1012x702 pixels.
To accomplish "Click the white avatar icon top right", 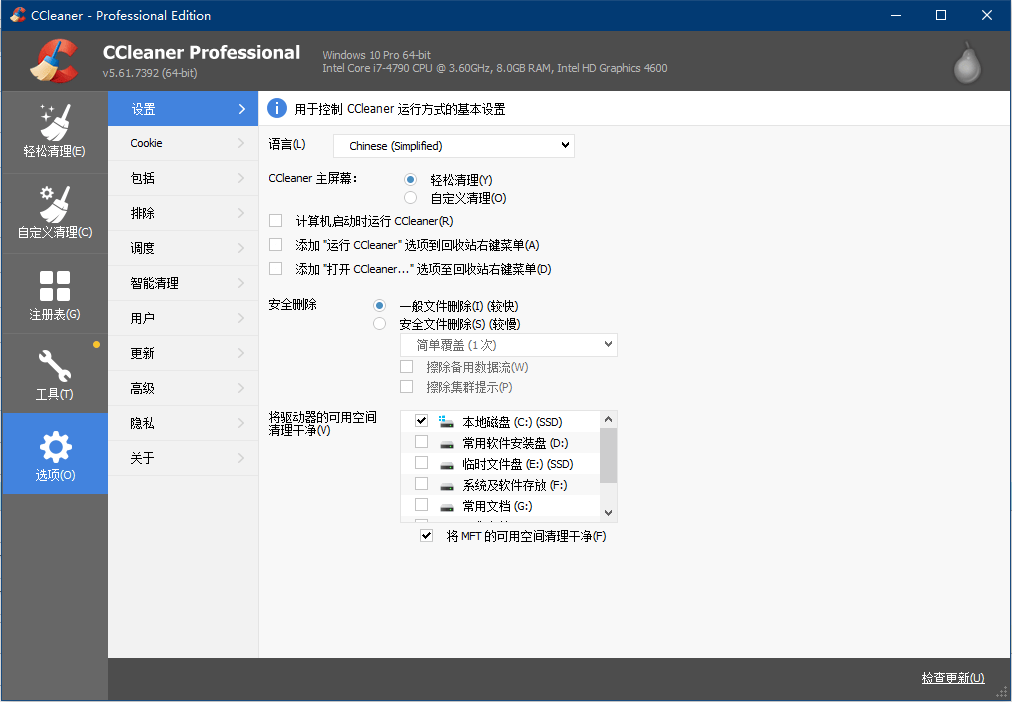I will point(966,60).
